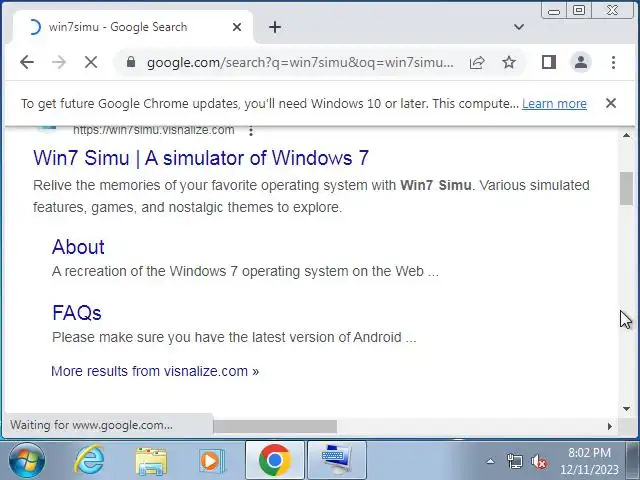This screenshot has height=480, width=640.
Task: Click the vertical scrollbar up arrow
Action: point(626,135)
